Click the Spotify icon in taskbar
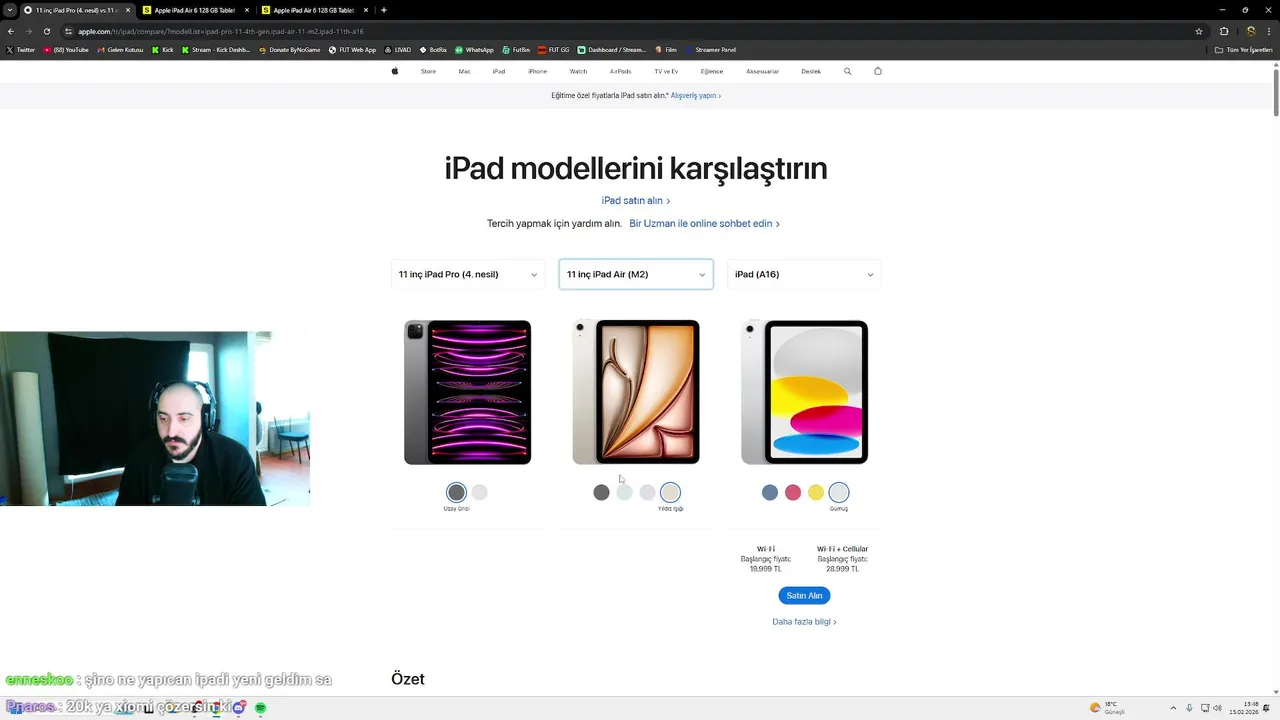Screen dimensions: 1280x720 (260, 708)
